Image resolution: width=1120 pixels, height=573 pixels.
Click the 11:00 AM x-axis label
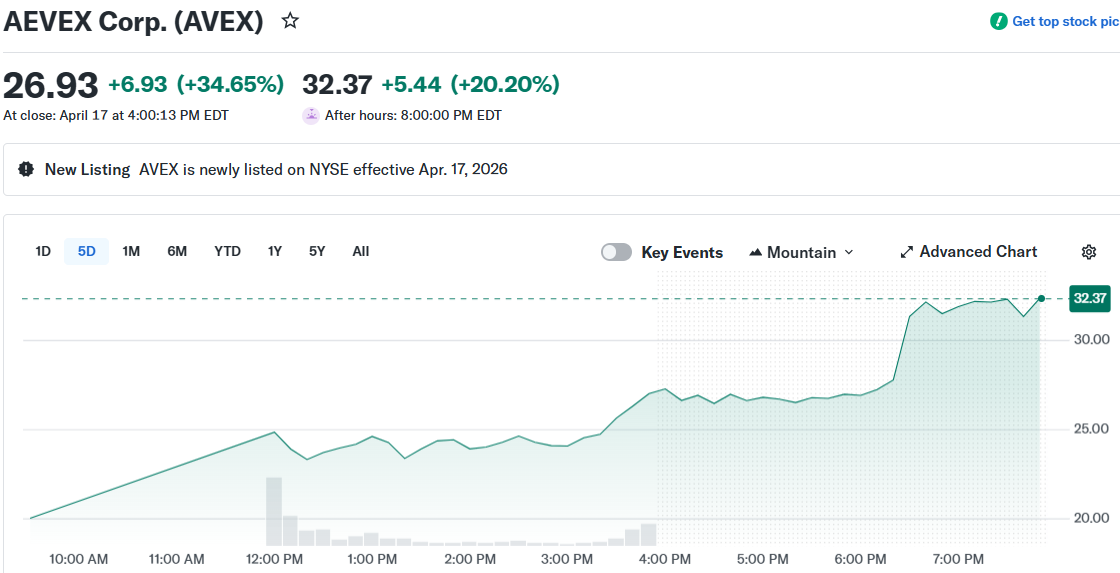tap(174, 559)
